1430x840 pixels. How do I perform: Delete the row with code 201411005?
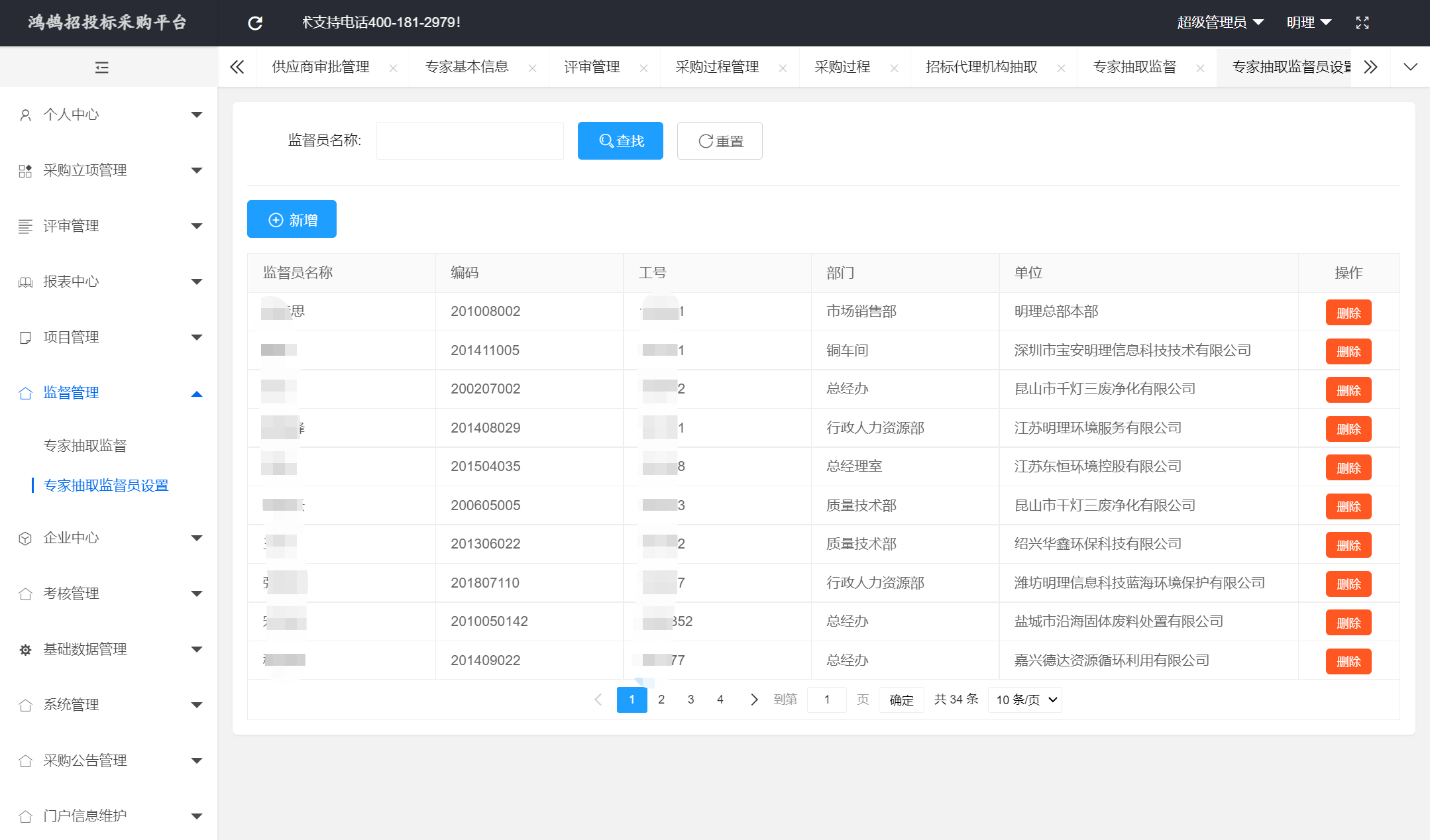[x=1348, y=351]
